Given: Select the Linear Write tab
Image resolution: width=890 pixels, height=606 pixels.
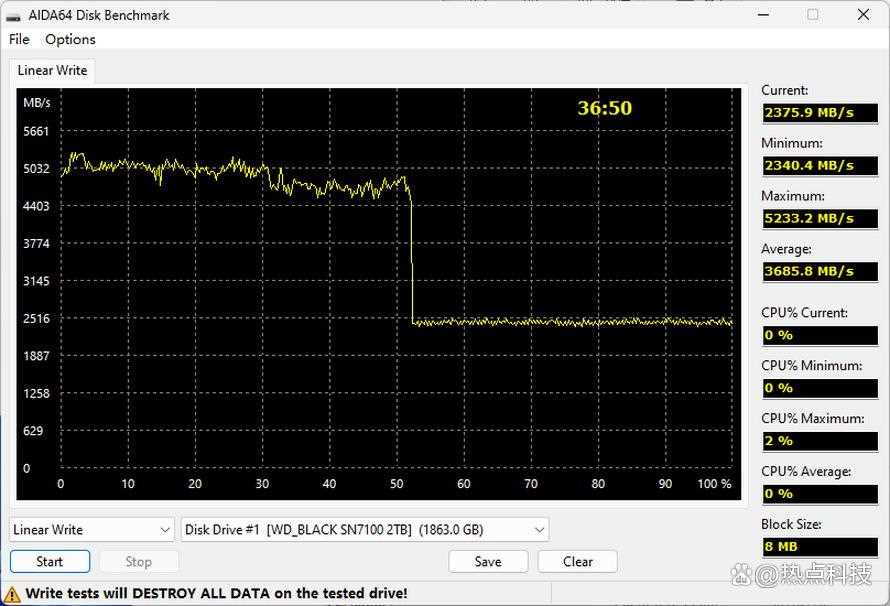Looking at the screenshot, I should click(x=52, y=70).
